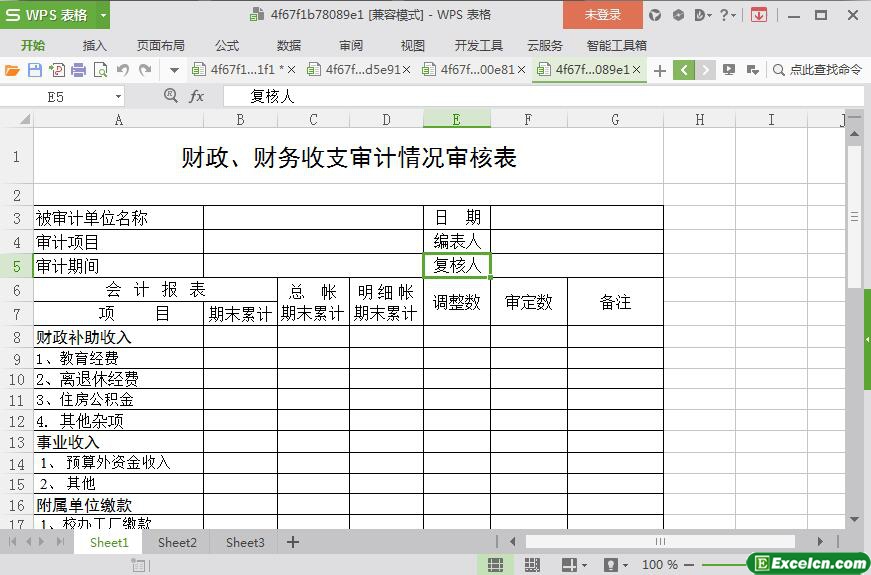Image resolution: width=871 pixels, height=575 pixels.
Task: Click the Print icon in toolbar
Action: click(78, 70)
